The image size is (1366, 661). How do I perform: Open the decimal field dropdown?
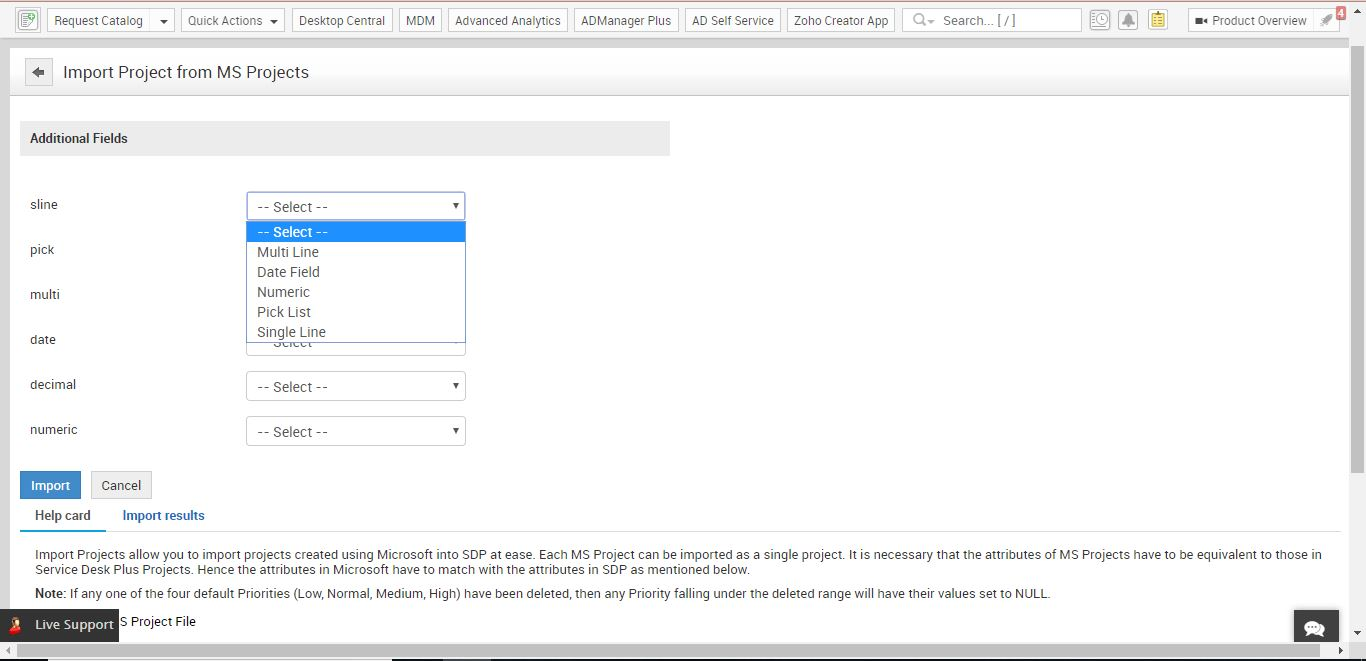coord(356,386)
